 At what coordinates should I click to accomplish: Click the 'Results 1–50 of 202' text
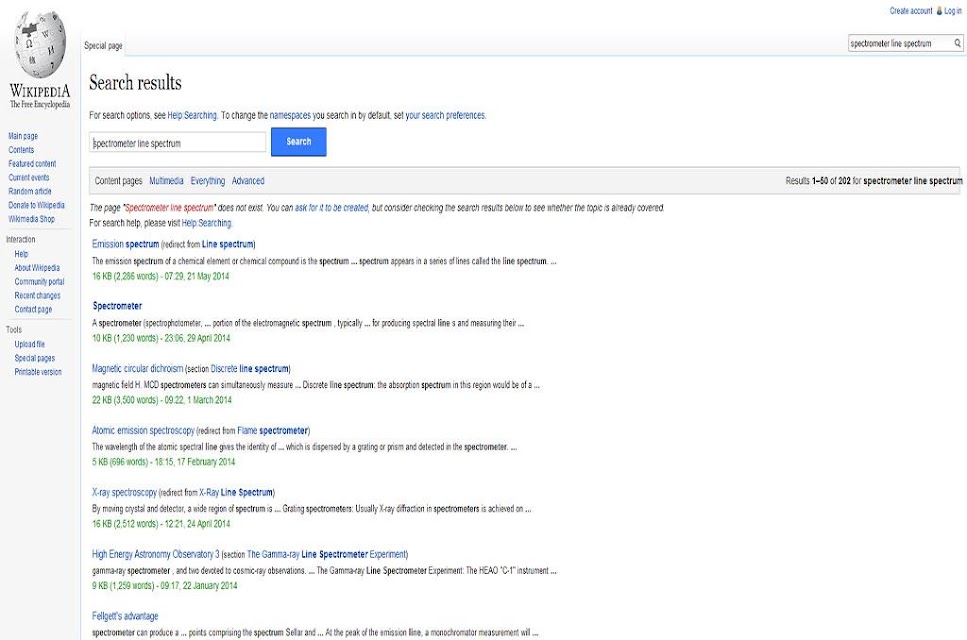pos(818,181)
